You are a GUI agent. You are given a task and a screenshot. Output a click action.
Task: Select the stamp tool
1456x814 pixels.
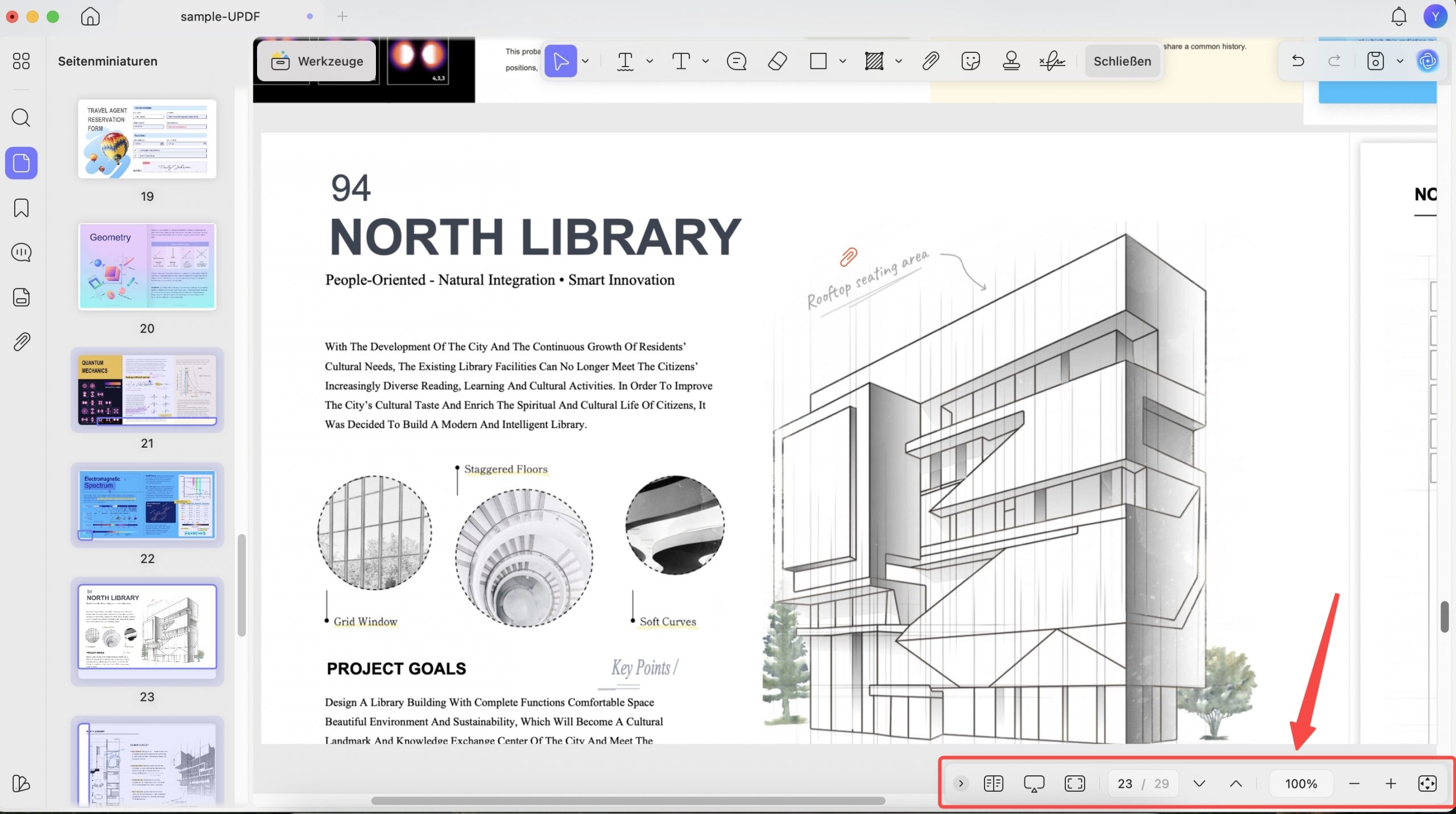pos(1011,61)
